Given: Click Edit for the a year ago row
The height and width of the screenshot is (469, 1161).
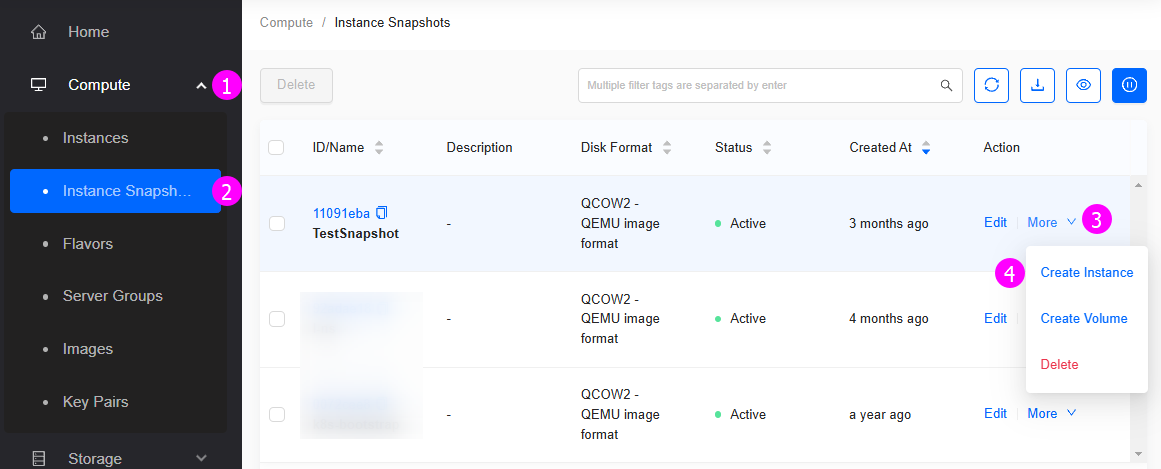Looking at the screenshot, I should coord(995,413).
